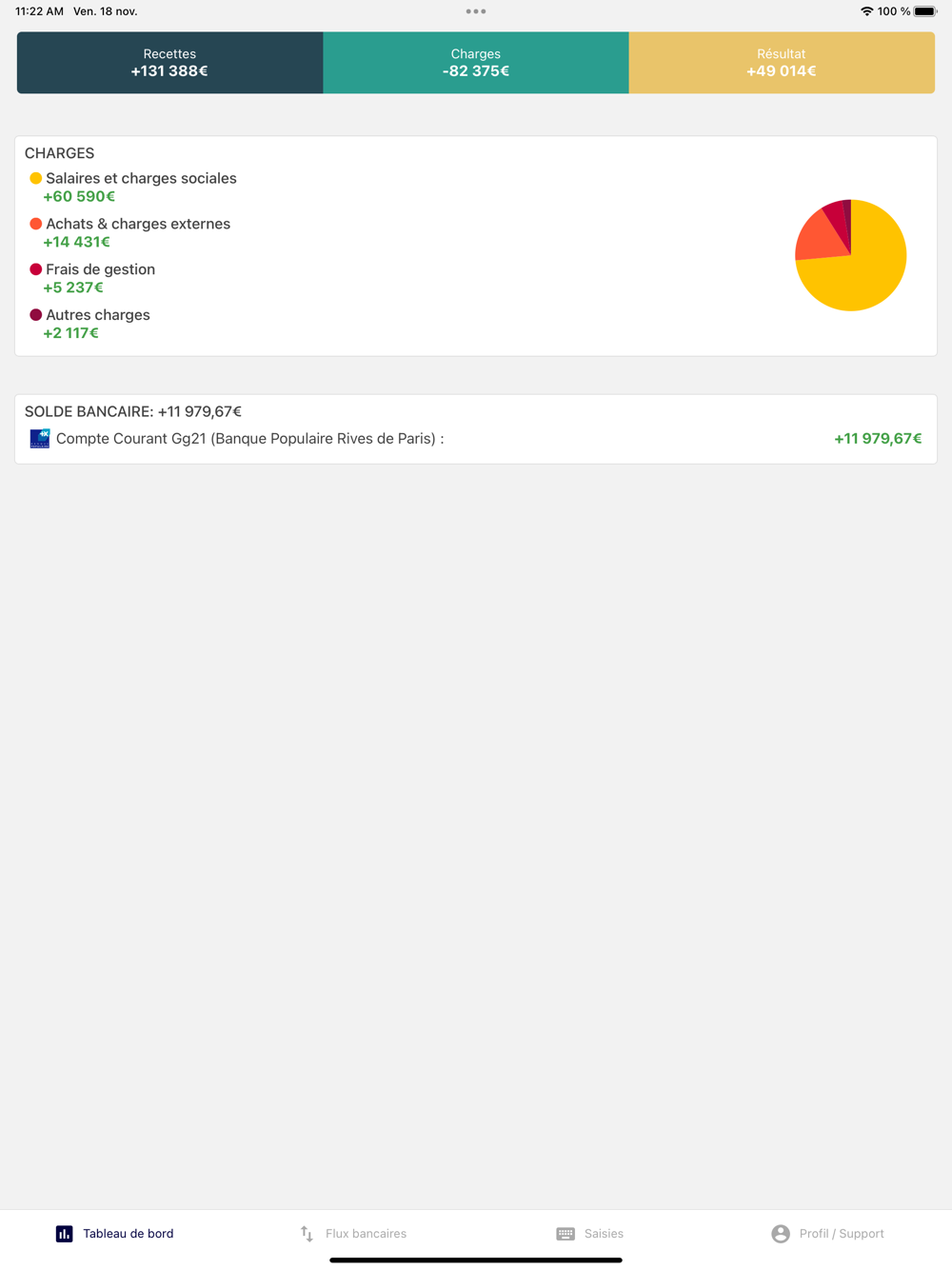Select the Charges summary tile
This screenshot has width=952, height=1270.
coord(476,63)
